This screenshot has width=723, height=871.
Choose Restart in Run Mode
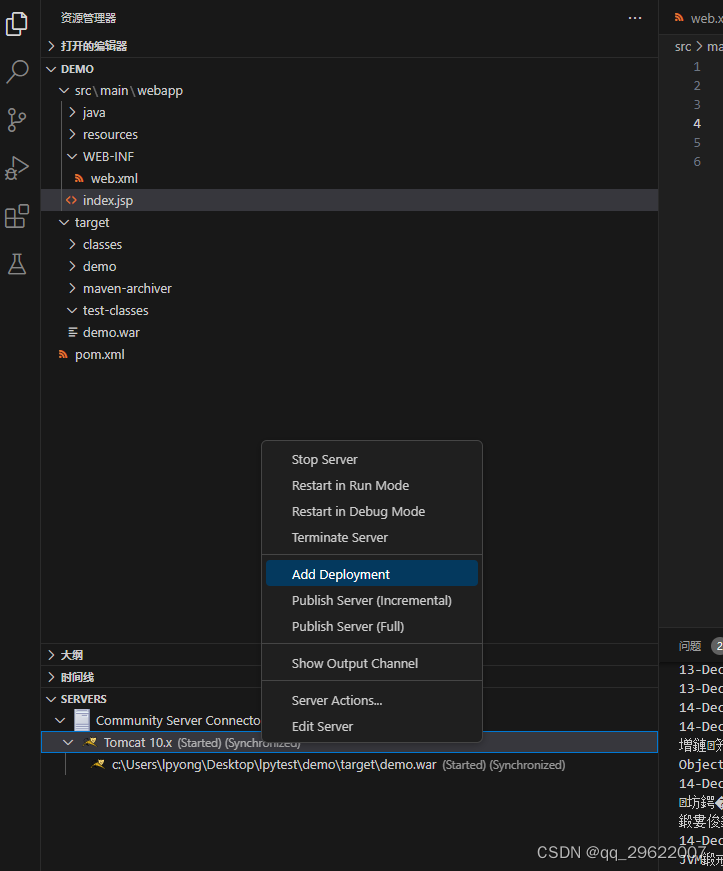point(372,485)
